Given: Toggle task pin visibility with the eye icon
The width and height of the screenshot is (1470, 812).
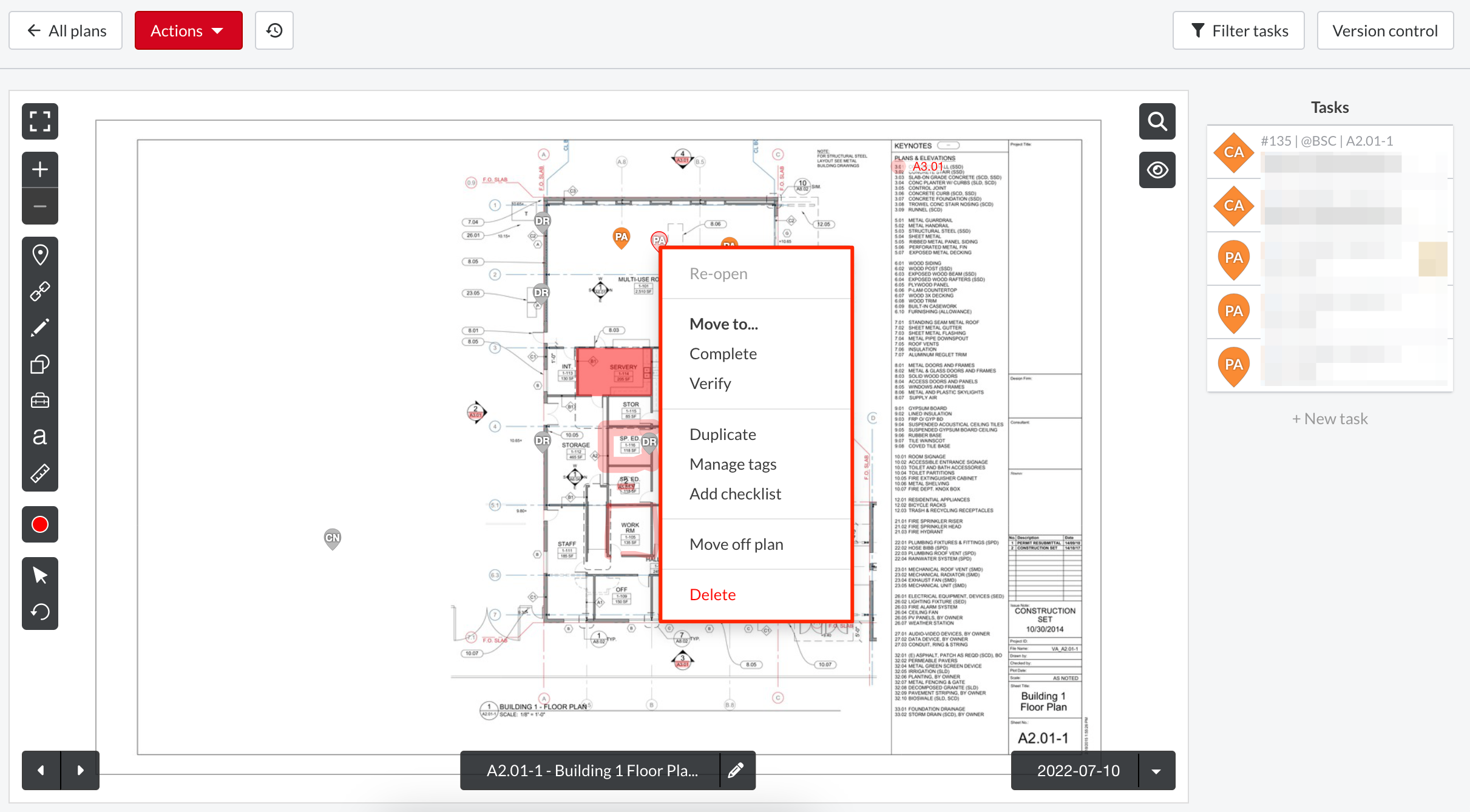Looking at the screenshot, I should [x=1157, y=170].
